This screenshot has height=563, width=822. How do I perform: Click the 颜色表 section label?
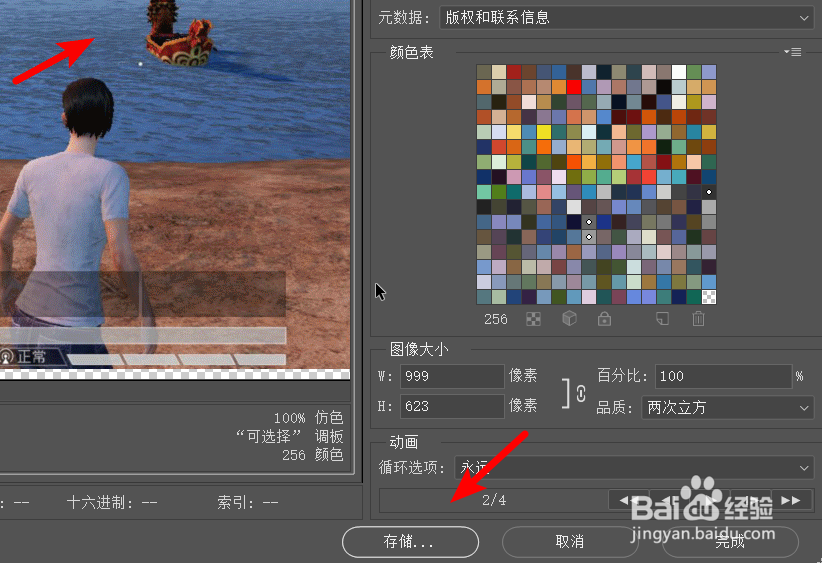[412, 52]
